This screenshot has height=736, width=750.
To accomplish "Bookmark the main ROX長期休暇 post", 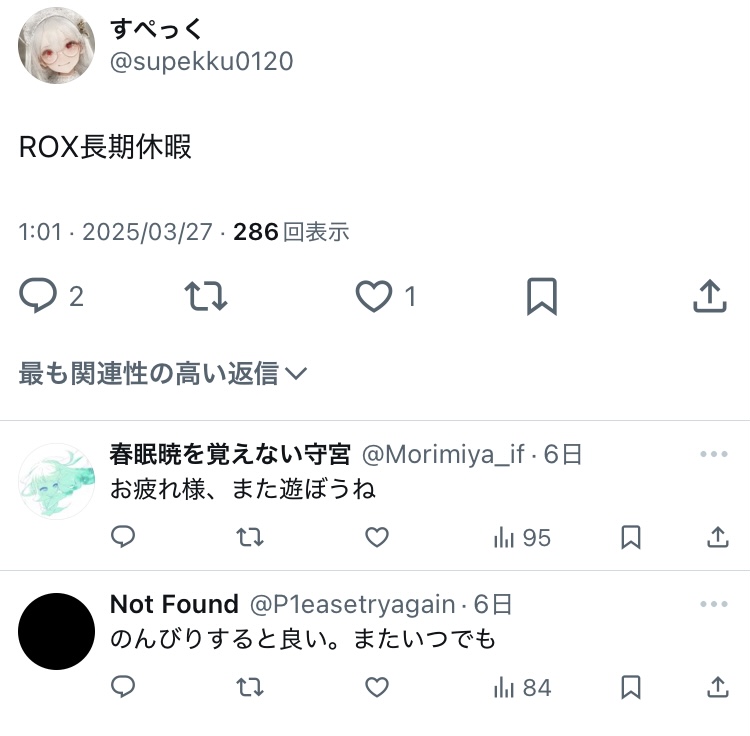I will pos(541,296).
